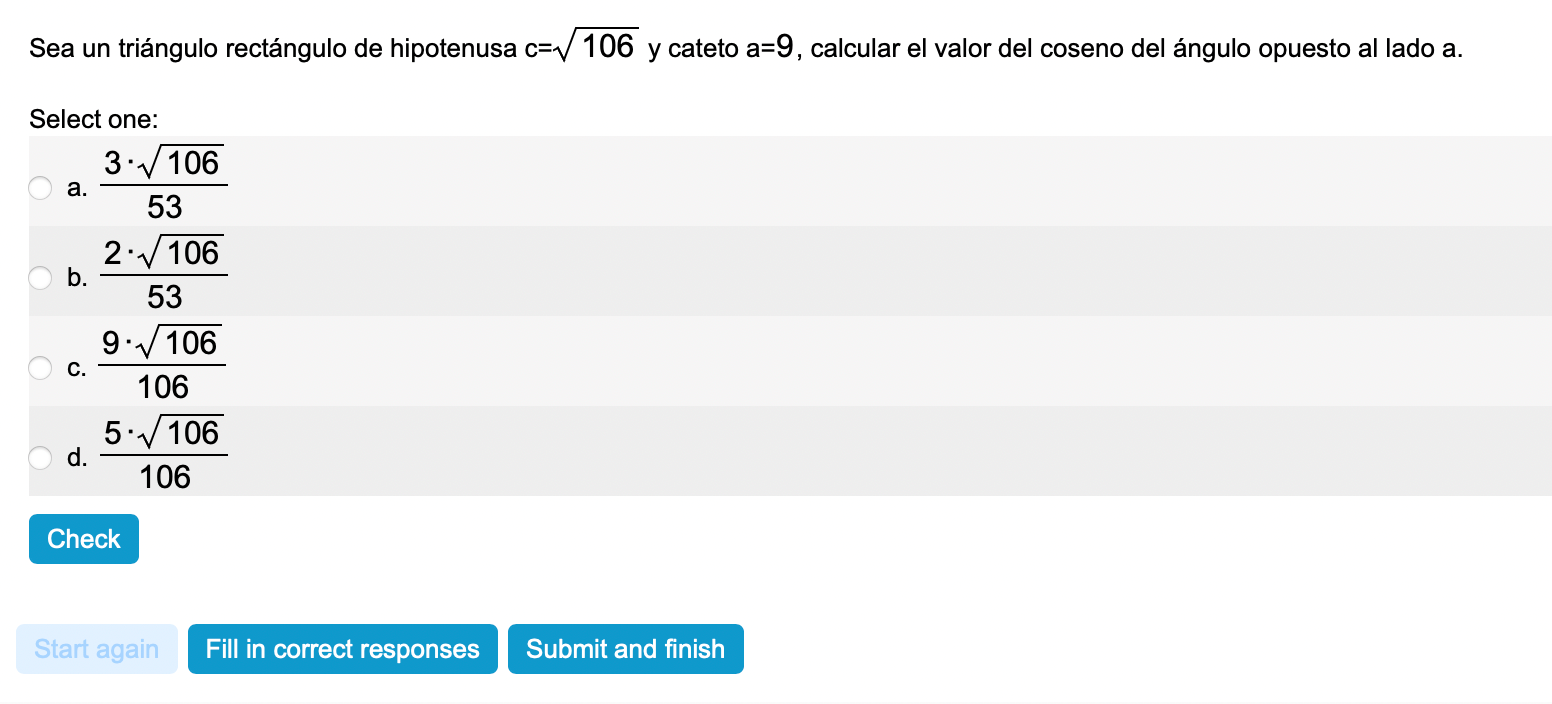
Task: Click the fraction 9·√106 over 106
Action: click(x=163, y=364)
